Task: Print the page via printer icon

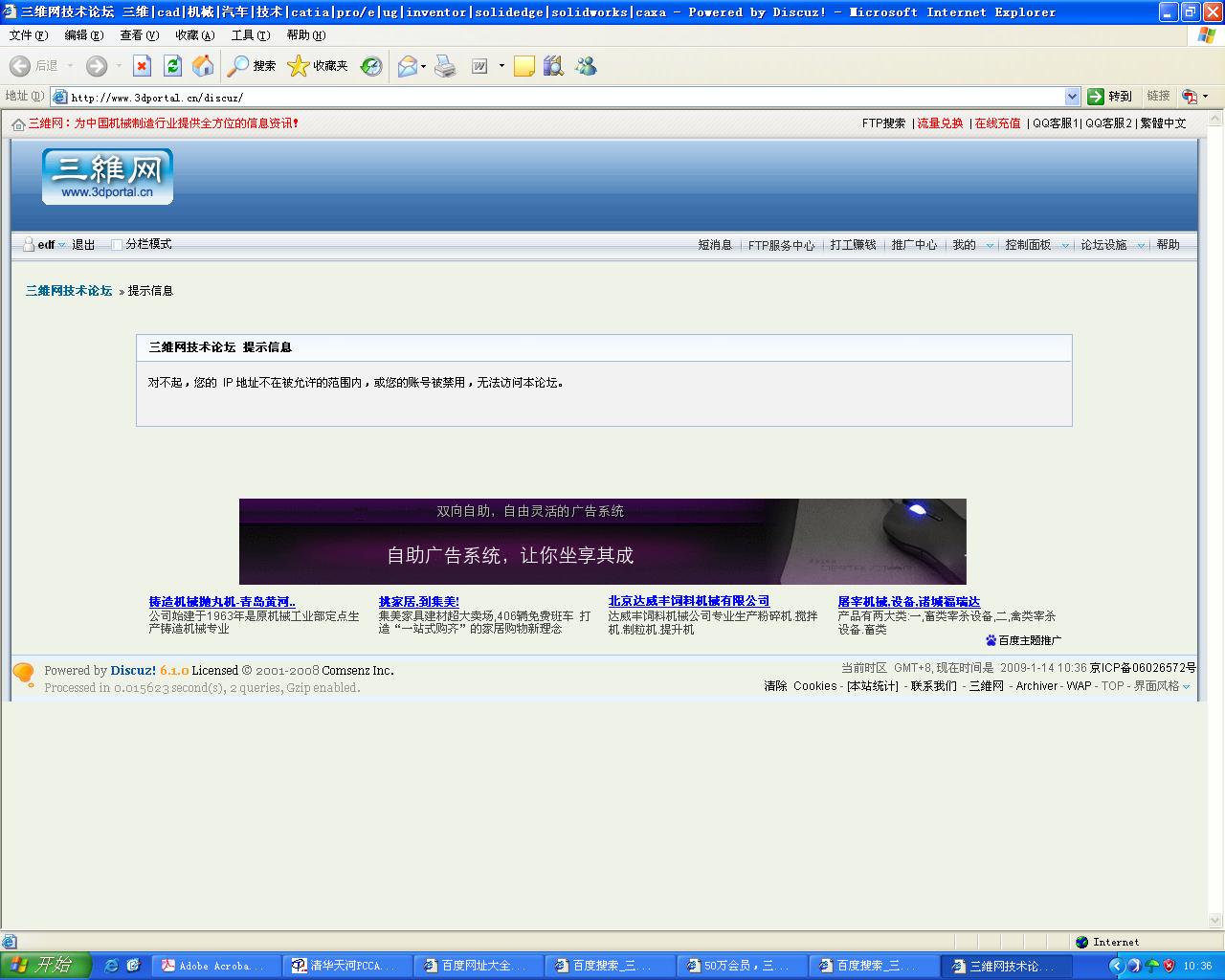Action: [x=445, y=65]
